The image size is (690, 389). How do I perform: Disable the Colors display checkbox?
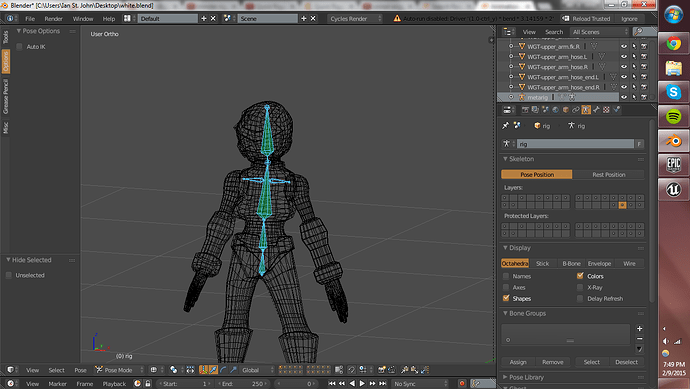580,276
